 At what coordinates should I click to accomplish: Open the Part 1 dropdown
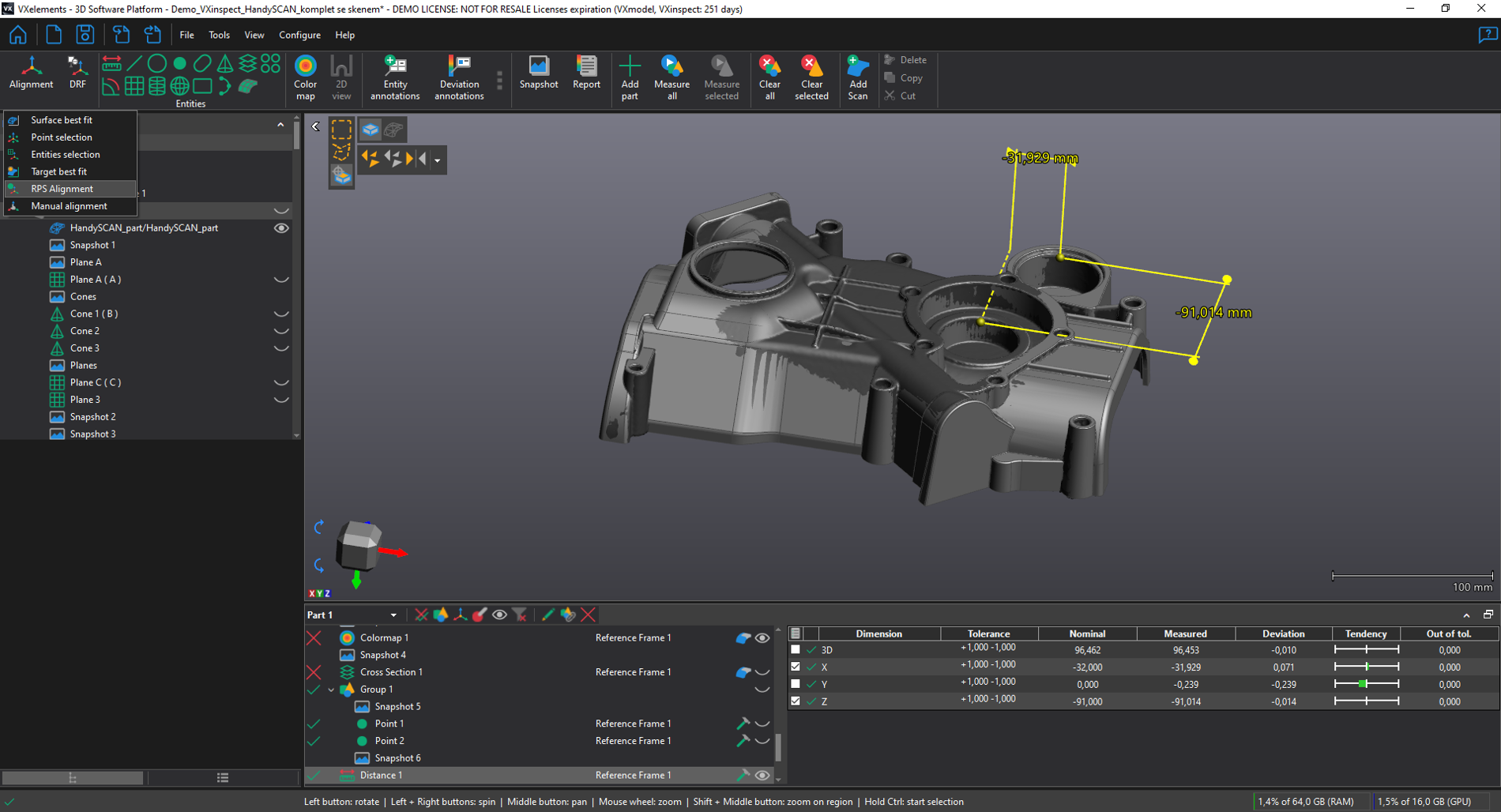pyautogui.click(x=393, y=615)
